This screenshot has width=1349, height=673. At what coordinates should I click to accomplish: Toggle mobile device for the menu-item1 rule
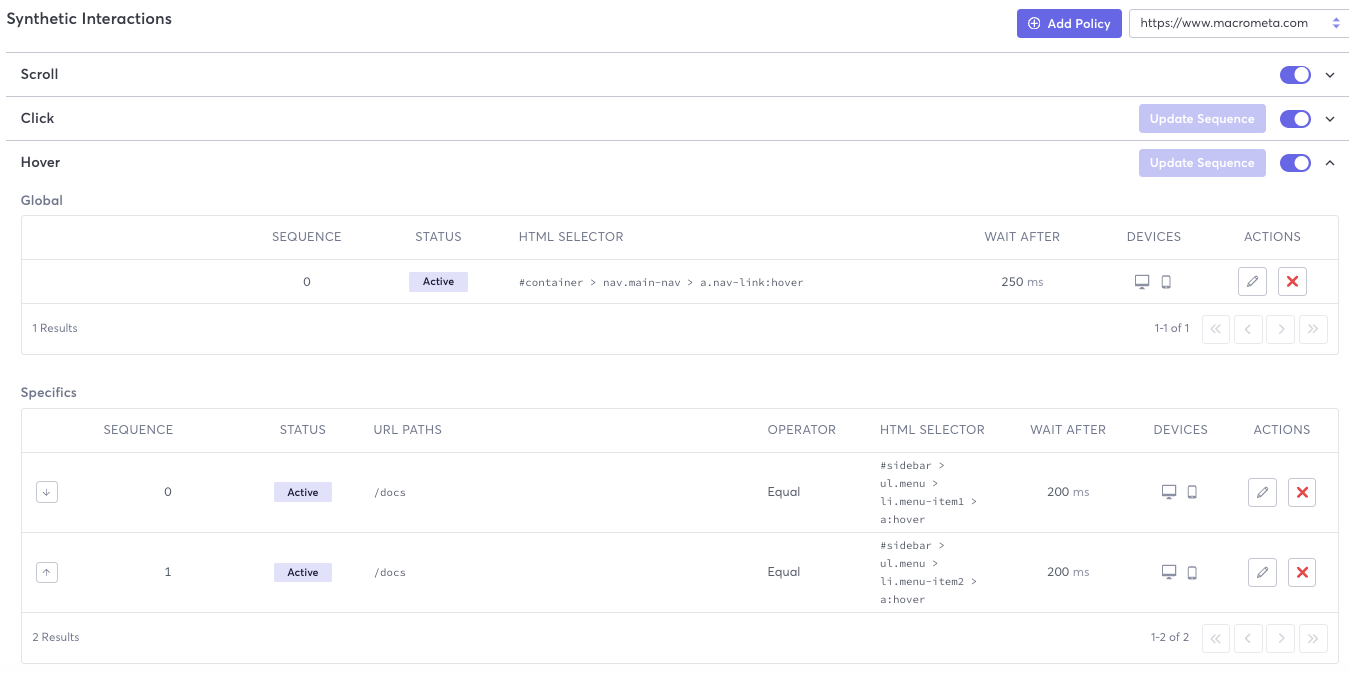(x=1192, y=492)
